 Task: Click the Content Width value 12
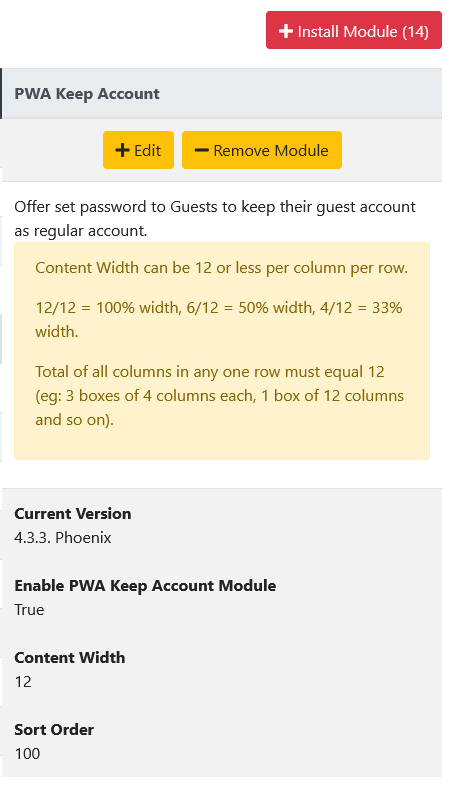tap(23, 682)
